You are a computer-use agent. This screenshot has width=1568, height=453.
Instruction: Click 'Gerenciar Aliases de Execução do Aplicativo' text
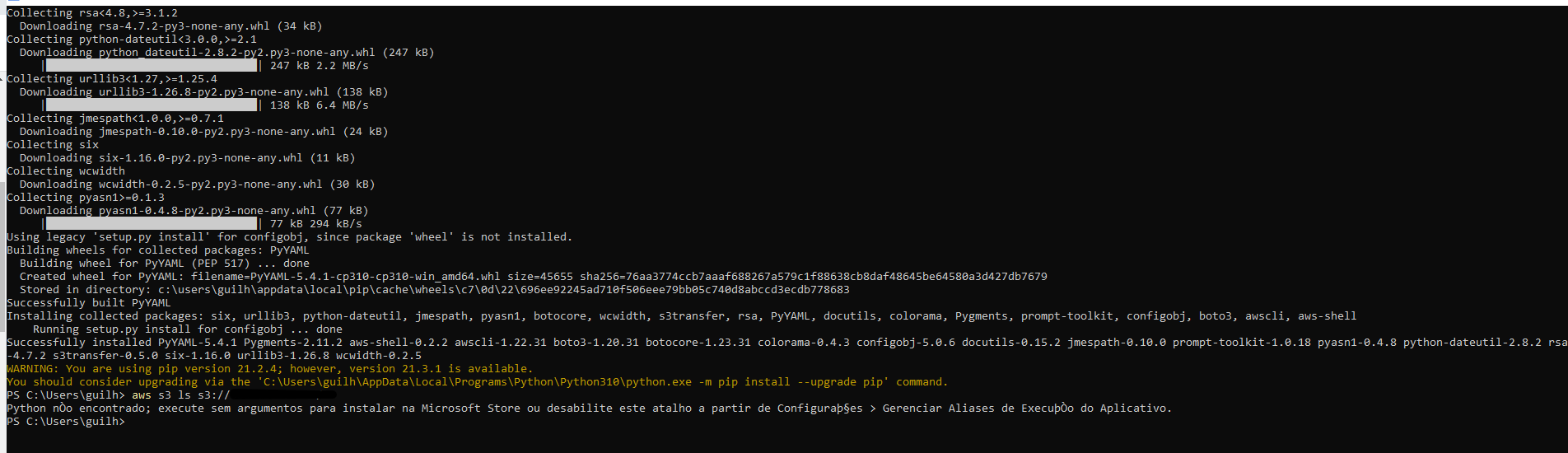tap(1025, 408)
